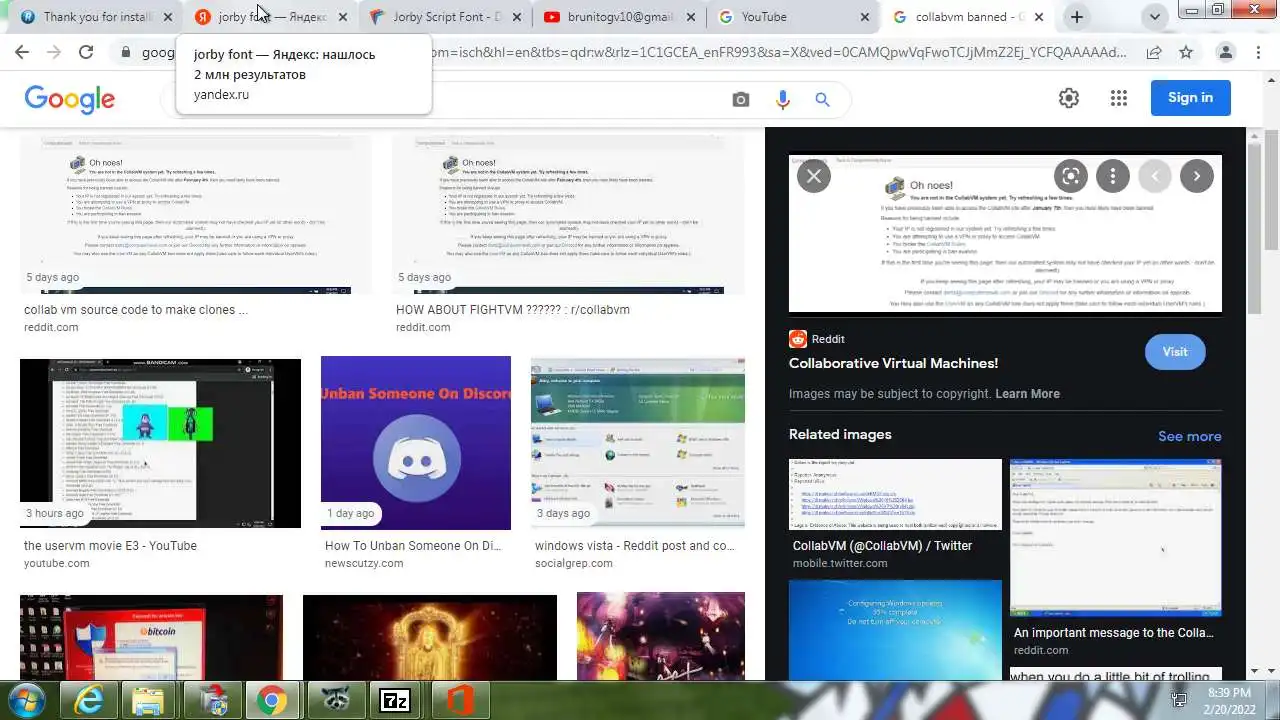Switch to jorby font Yandex tab
This screenshot has width=1280, height=720.
click(268, 17)
